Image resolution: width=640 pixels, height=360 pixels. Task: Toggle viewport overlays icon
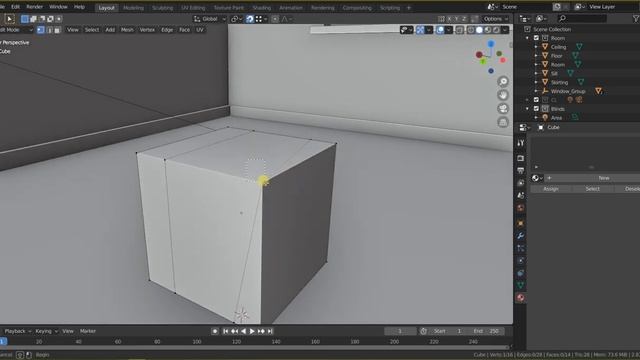pos(440,30)
